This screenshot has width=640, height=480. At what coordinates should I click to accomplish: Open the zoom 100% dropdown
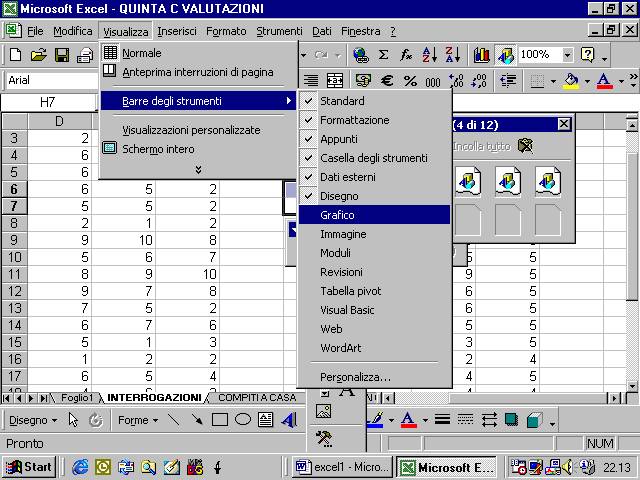(567, 55)
